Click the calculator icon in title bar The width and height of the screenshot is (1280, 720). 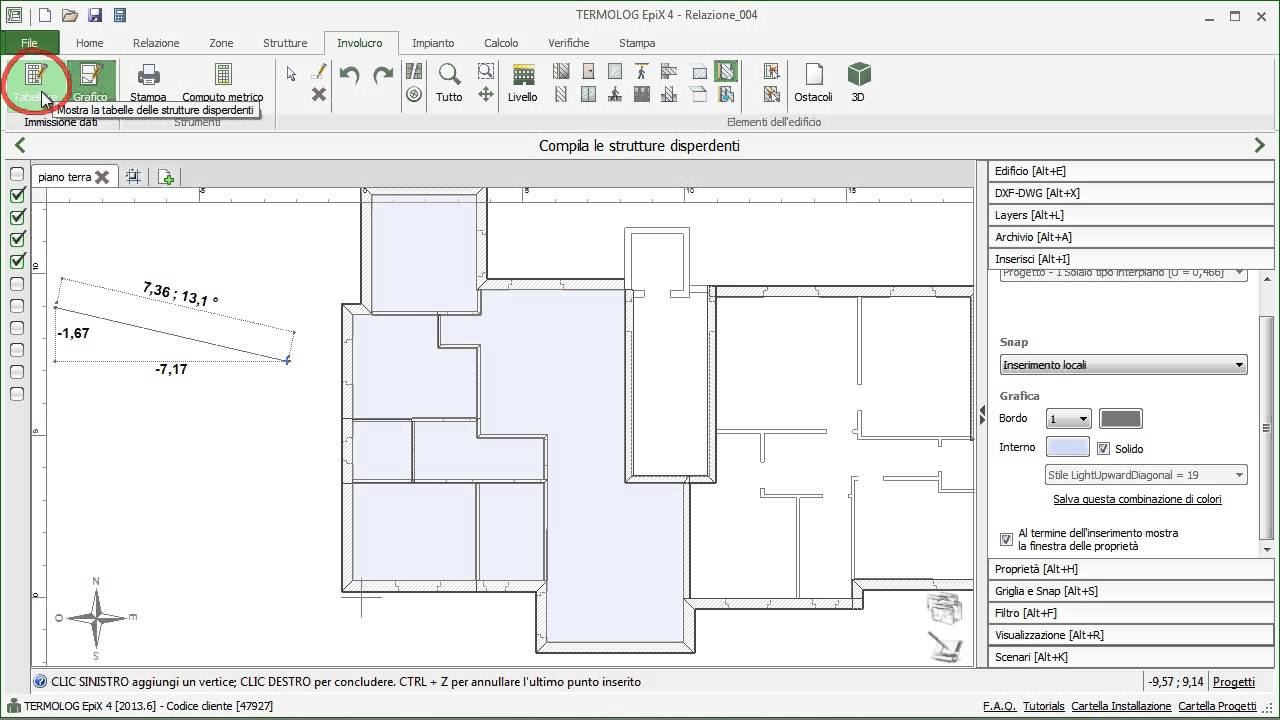pyautogui.click(x=120, y=15)
